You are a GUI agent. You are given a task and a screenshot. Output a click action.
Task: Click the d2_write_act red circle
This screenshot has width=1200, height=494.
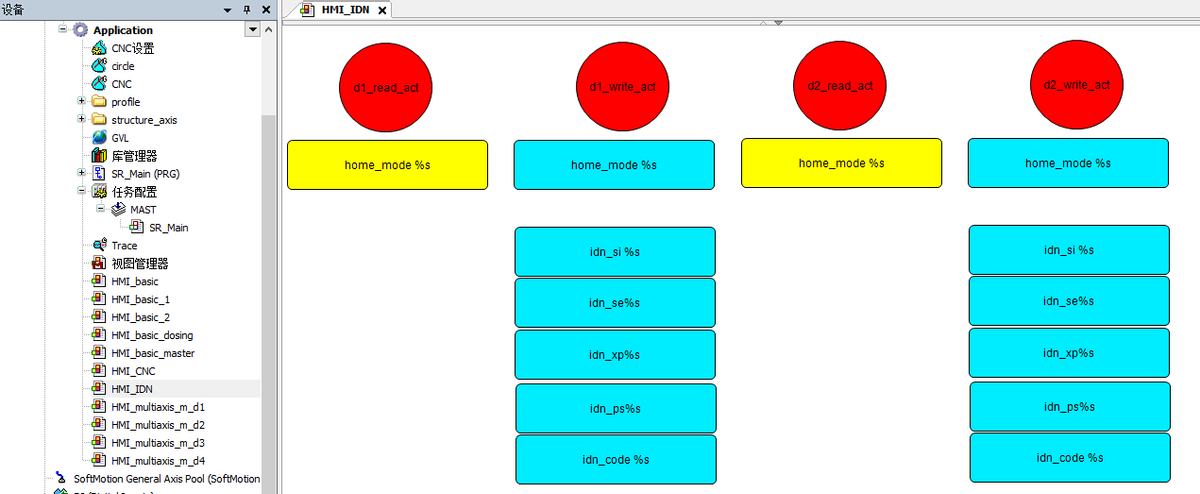point(1069,85)
